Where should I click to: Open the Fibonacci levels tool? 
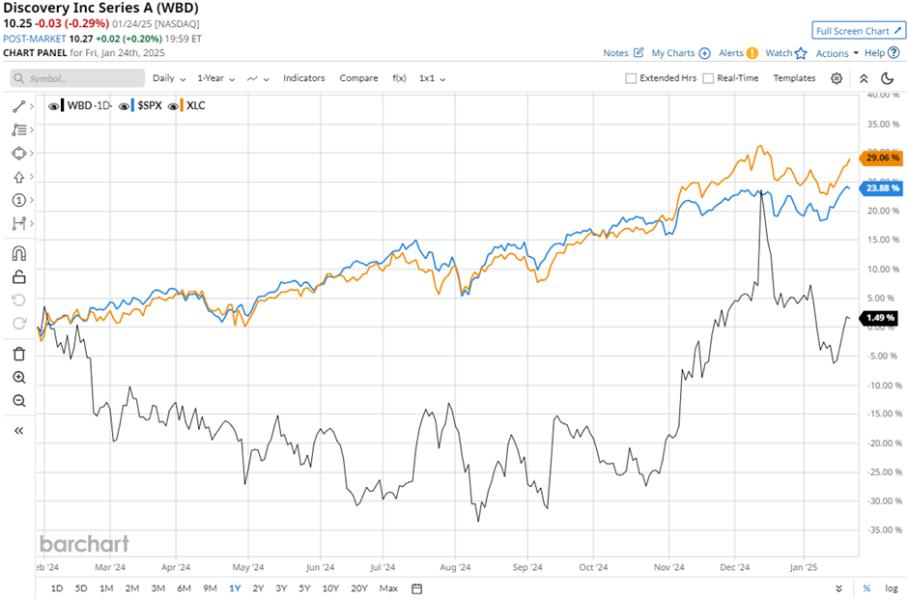tap(19, 130)
